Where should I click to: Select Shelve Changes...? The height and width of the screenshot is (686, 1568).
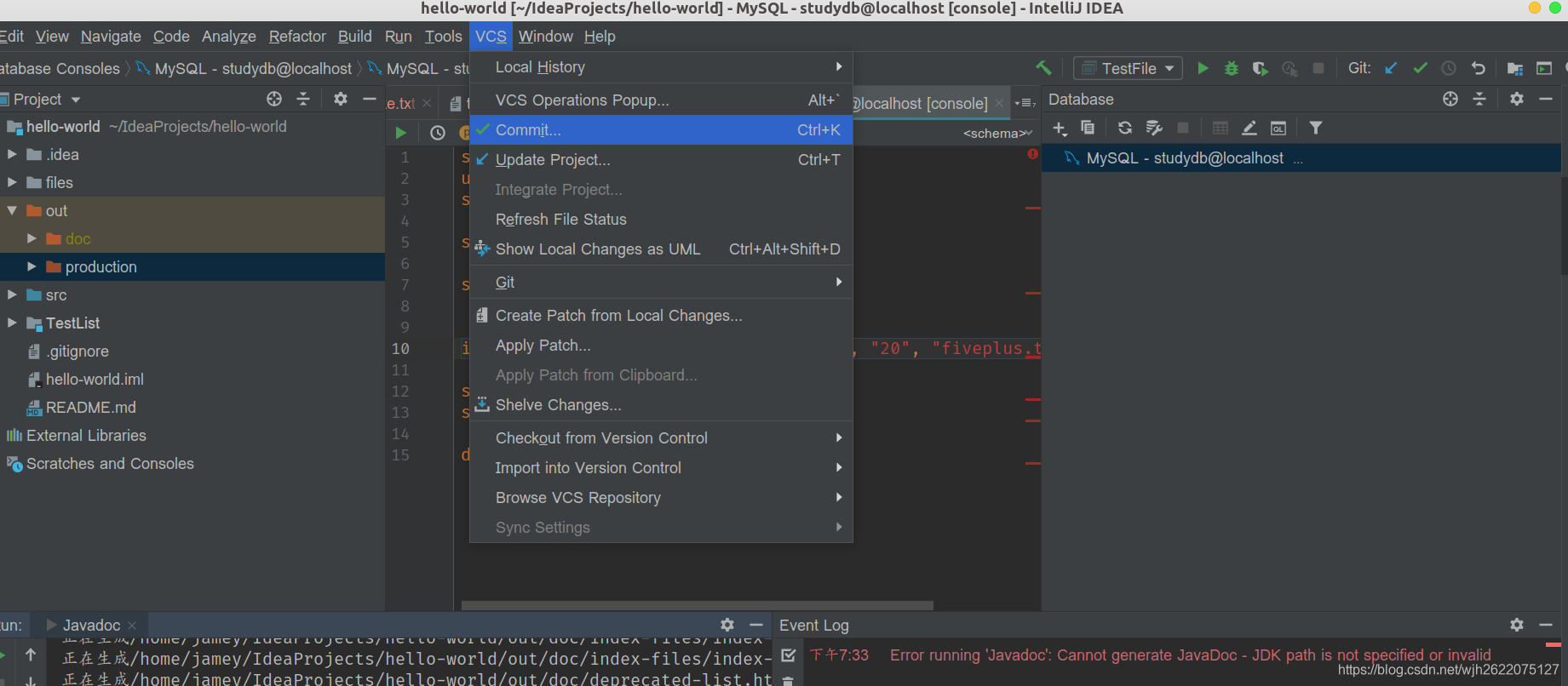(x=661, y=404)
